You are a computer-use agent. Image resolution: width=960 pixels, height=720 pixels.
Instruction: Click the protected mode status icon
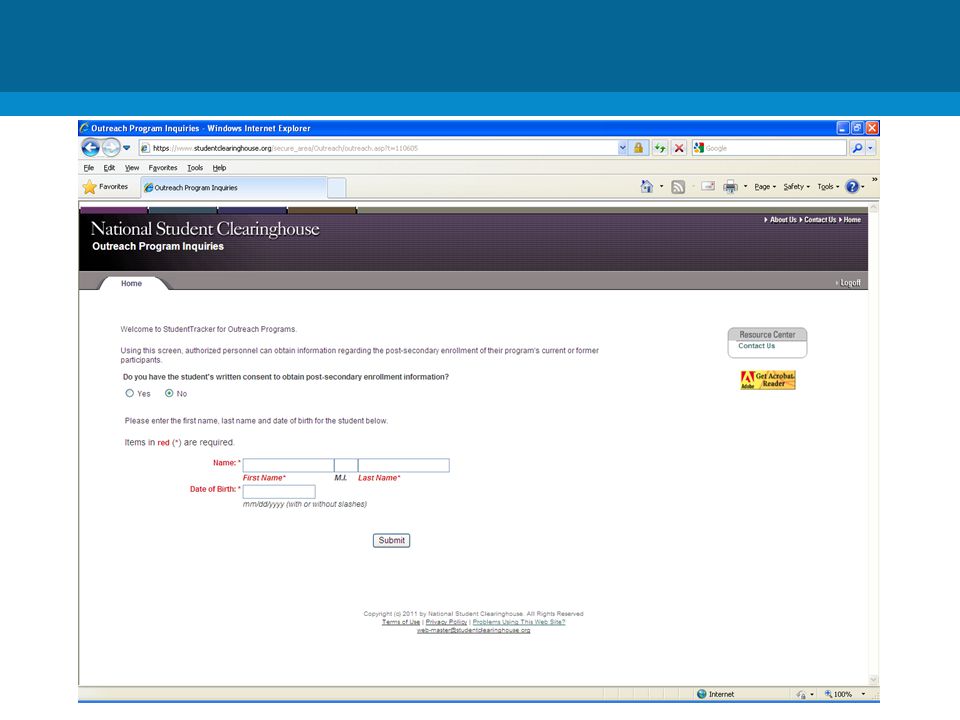click(x=801, y=694)
